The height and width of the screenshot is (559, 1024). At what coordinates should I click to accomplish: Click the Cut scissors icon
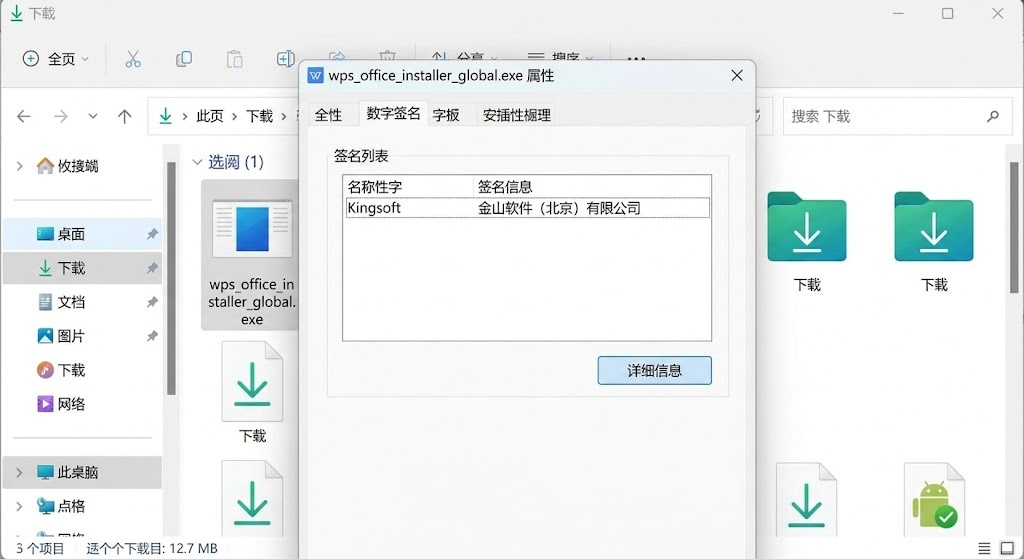pos(133,59)
